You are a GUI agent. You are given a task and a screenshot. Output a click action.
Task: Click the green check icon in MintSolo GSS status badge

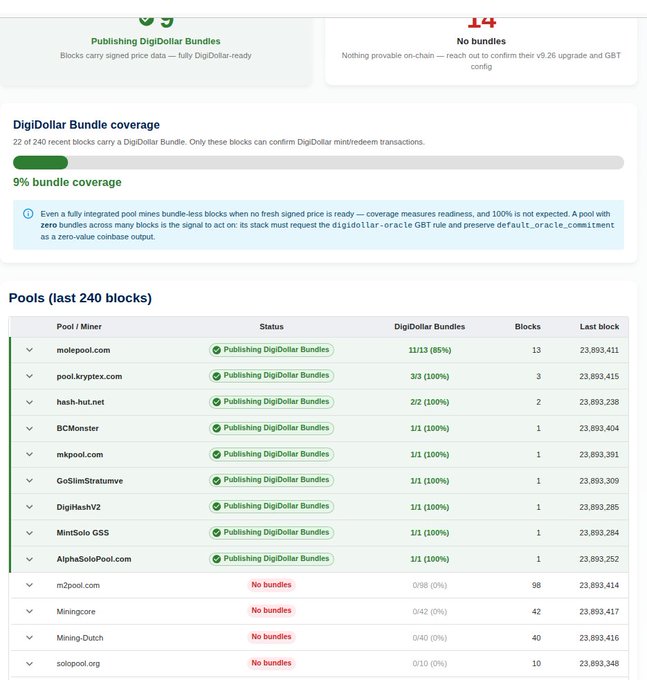click(217, 533)
